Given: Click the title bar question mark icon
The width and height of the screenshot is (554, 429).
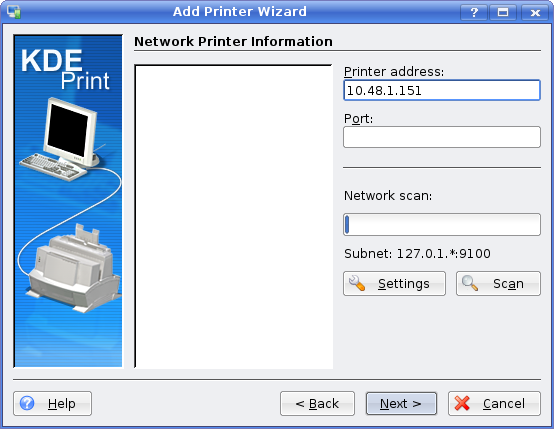Looking at the screenshot, I should point(474,13).
